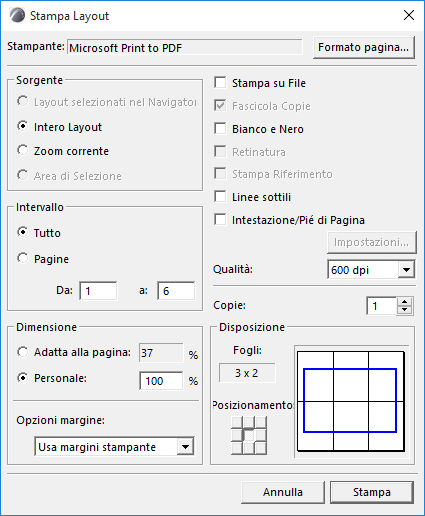Set positioning to the middle-right grid cell

click(x=261, y=435)
